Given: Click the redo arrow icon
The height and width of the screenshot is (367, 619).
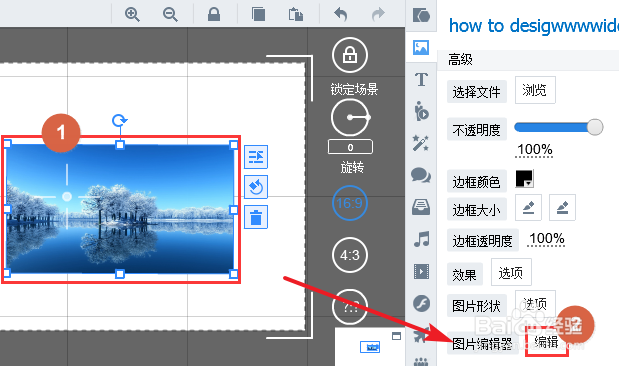Looking at the screenshot, I should tap(378, 15).
